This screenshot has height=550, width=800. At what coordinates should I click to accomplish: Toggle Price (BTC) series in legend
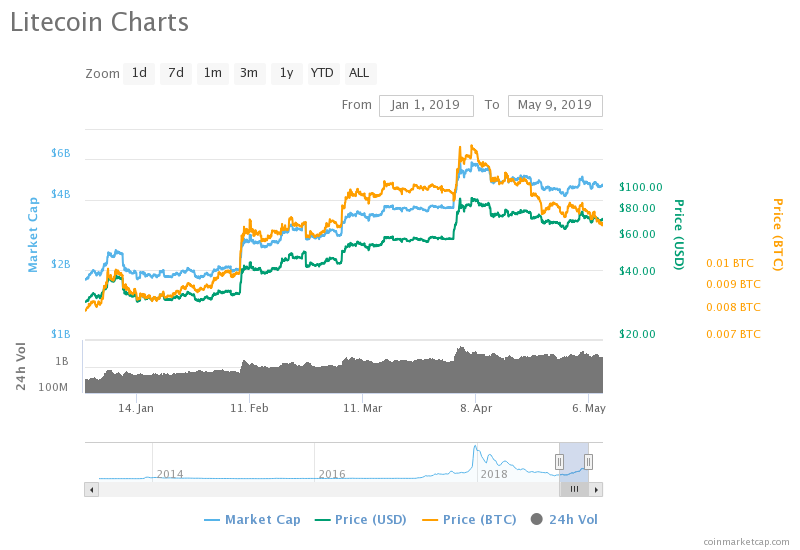469,520
